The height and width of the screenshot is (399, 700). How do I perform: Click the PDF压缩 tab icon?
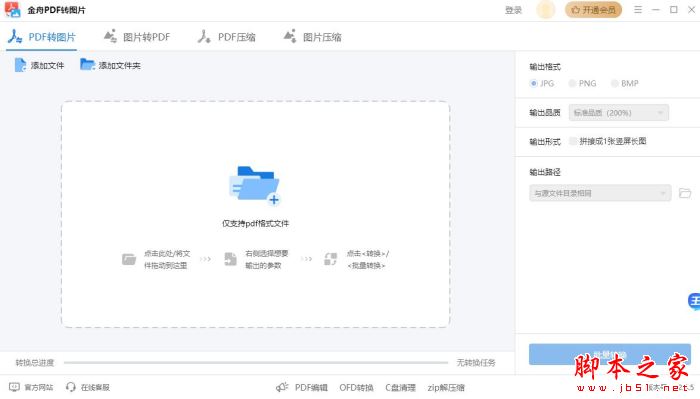click(204, 37)
